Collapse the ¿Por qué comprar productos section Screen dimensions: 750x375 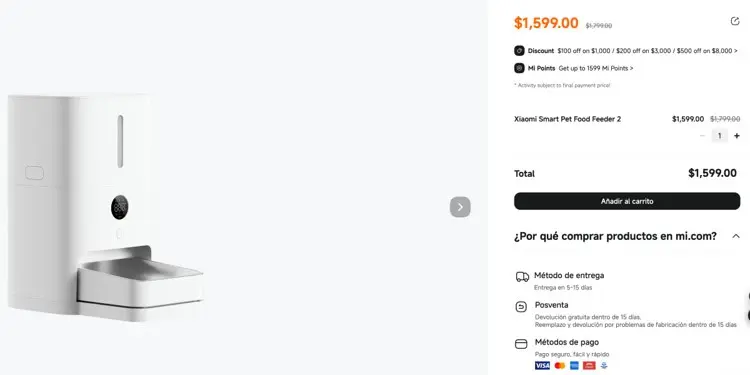(x=736, y=236)
